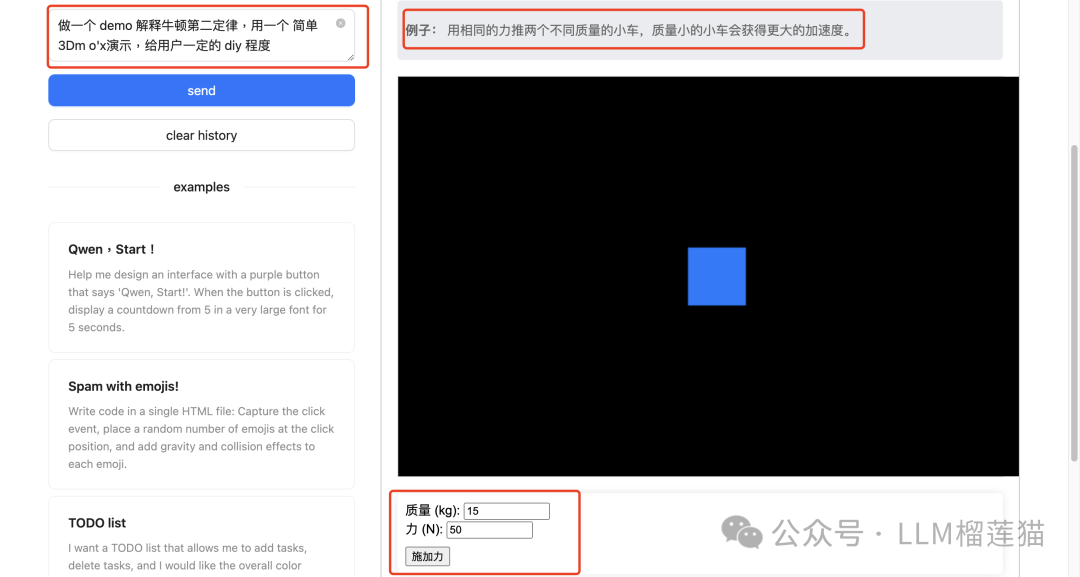Open the 'Qwen, Start!' example card

click(201, 287)
